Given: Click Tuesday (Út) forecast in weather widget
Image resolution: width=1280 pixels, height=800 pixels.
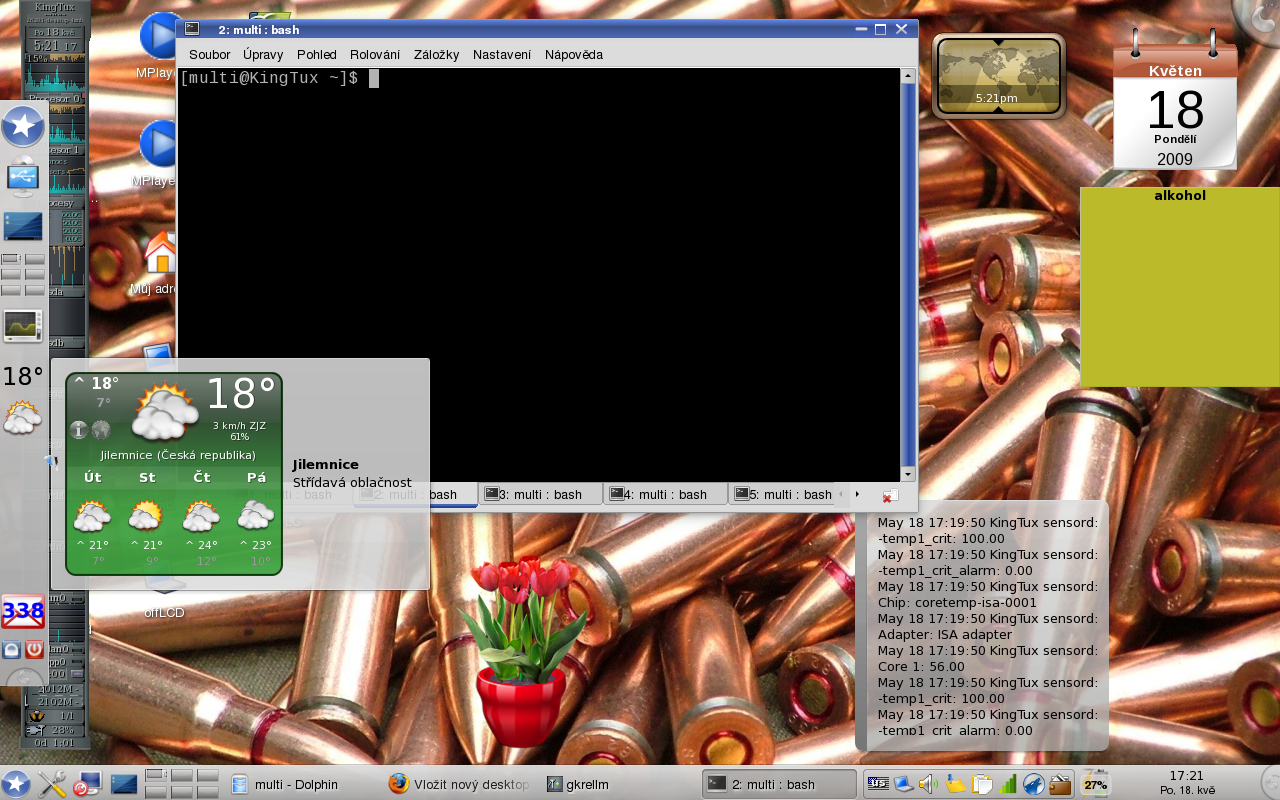Looking at the screenshot, I should (92, 520).
